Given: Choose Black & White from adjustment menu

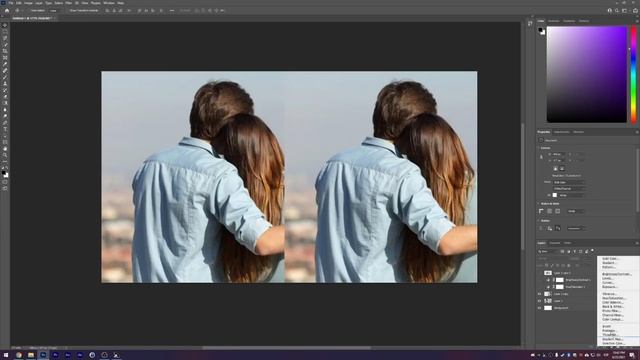Looking at the screenshot, I should (x=612, y=307).
